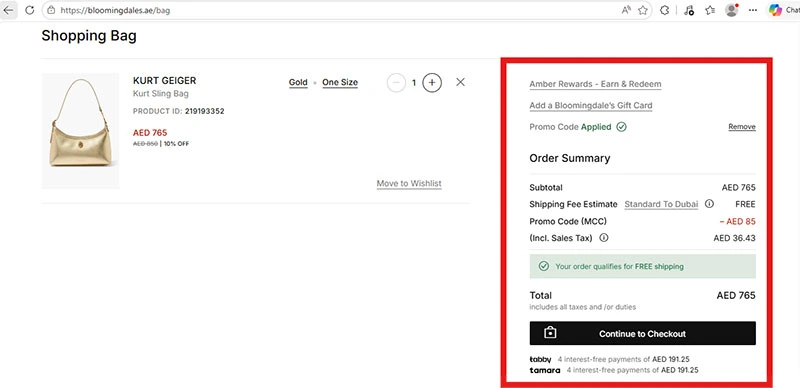Viewport: 800px width, 388px height.
Task: Open the media control music icon
Action: 689,10
